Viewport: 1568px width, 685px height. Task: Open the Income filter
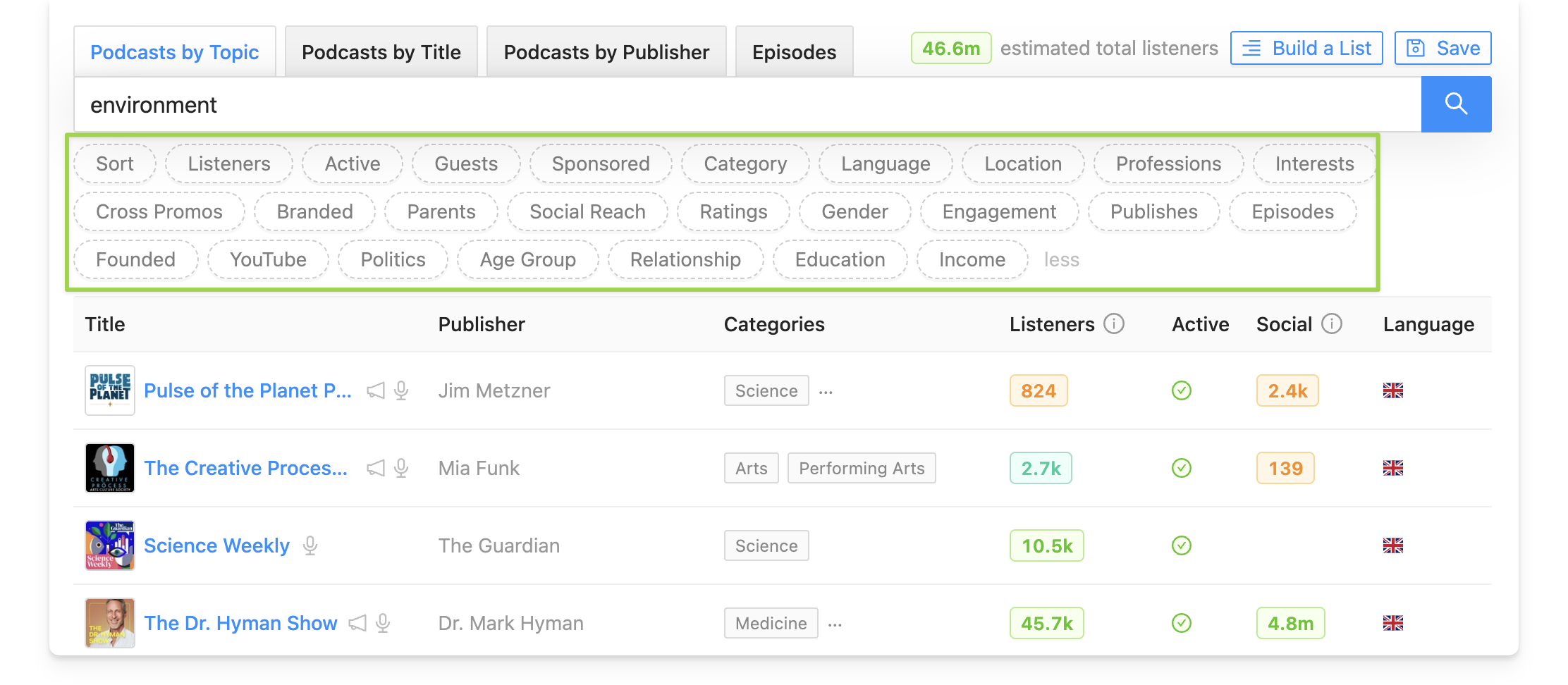click(972, 259)
